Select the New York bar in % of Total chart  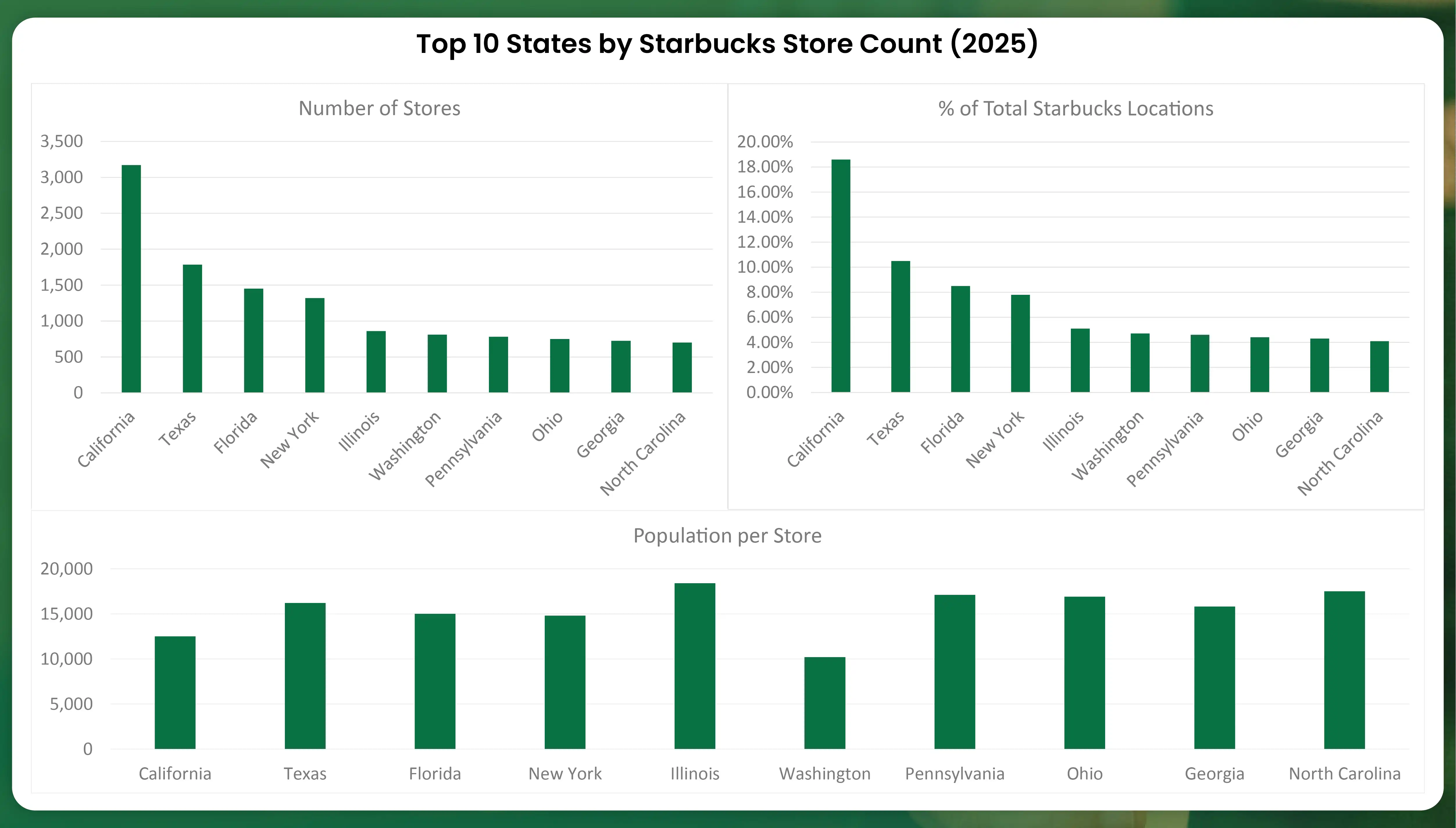[x=1021, y=343]
